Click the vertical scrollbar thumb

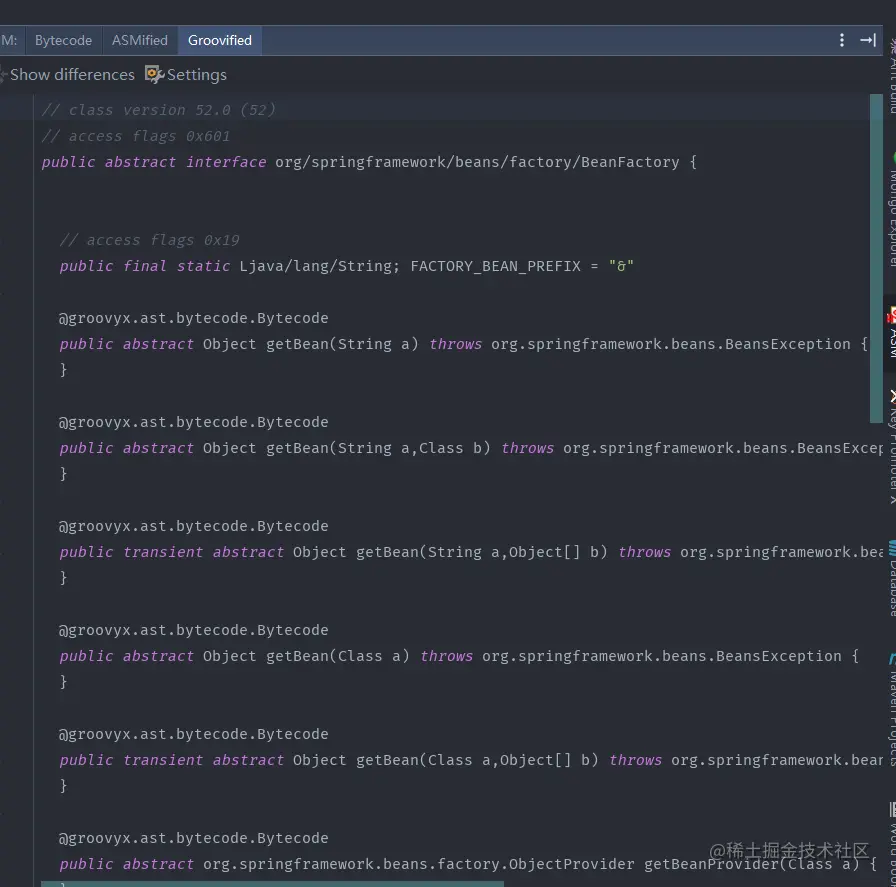(x=876, y=258)
